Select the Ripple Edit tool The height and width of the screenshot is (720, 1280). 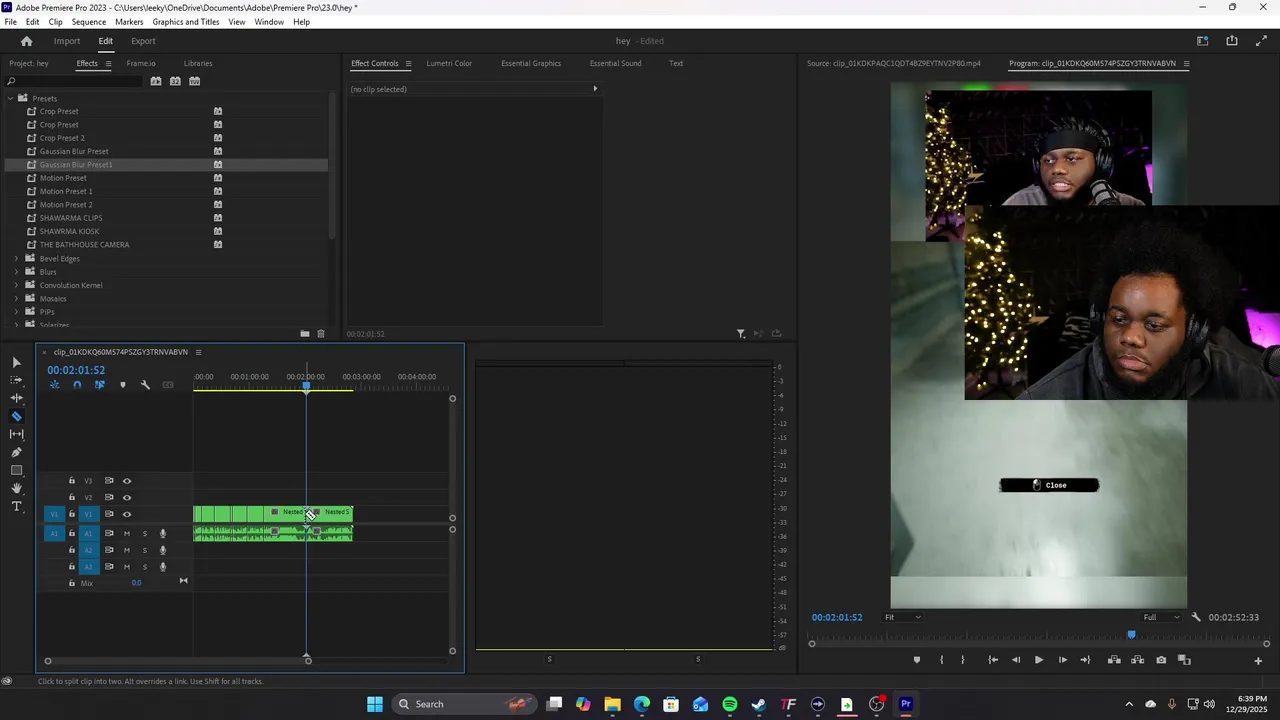(16, 398)
